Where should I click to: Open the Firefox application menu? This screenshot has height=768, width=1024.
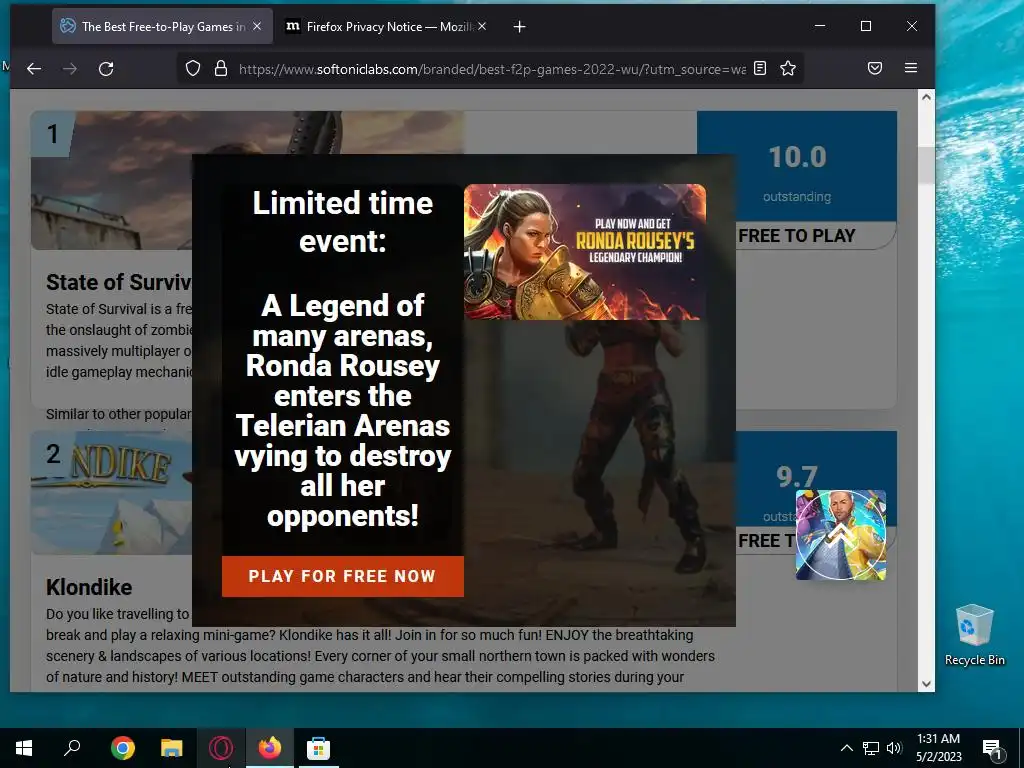[x=911, y=69]
